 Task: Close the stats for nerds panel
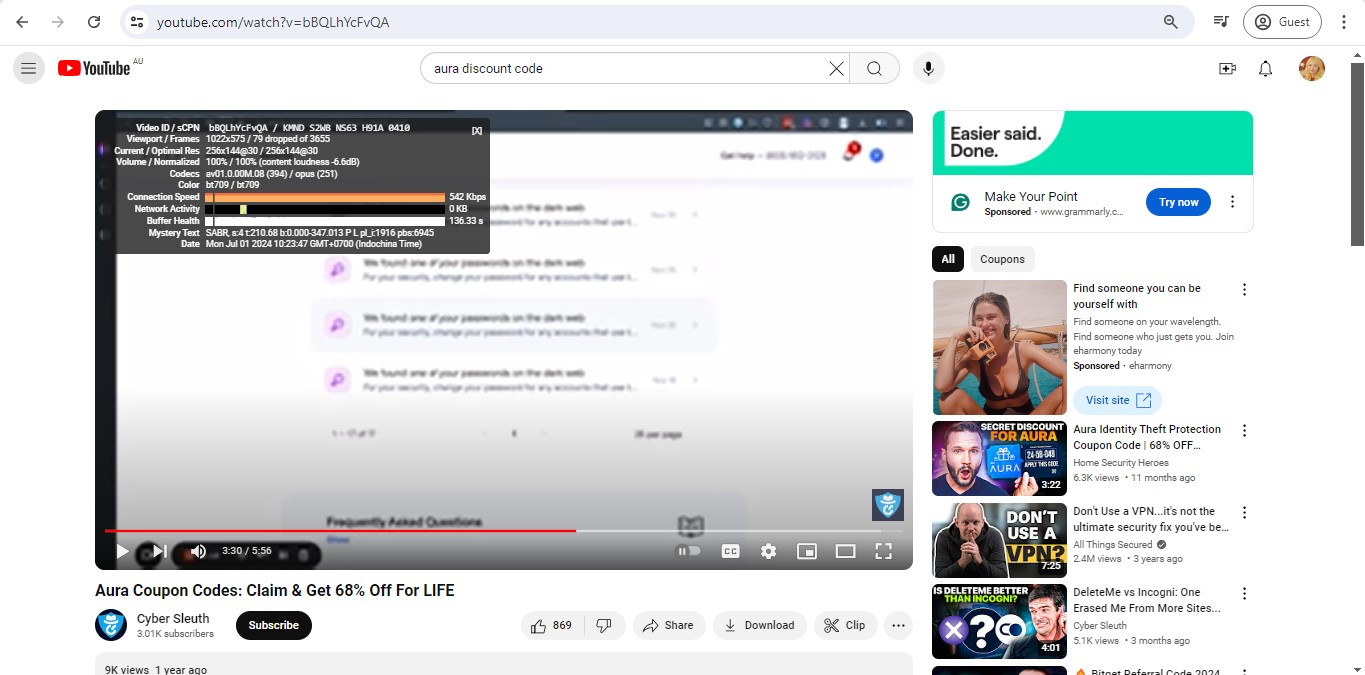click(477, 130)
